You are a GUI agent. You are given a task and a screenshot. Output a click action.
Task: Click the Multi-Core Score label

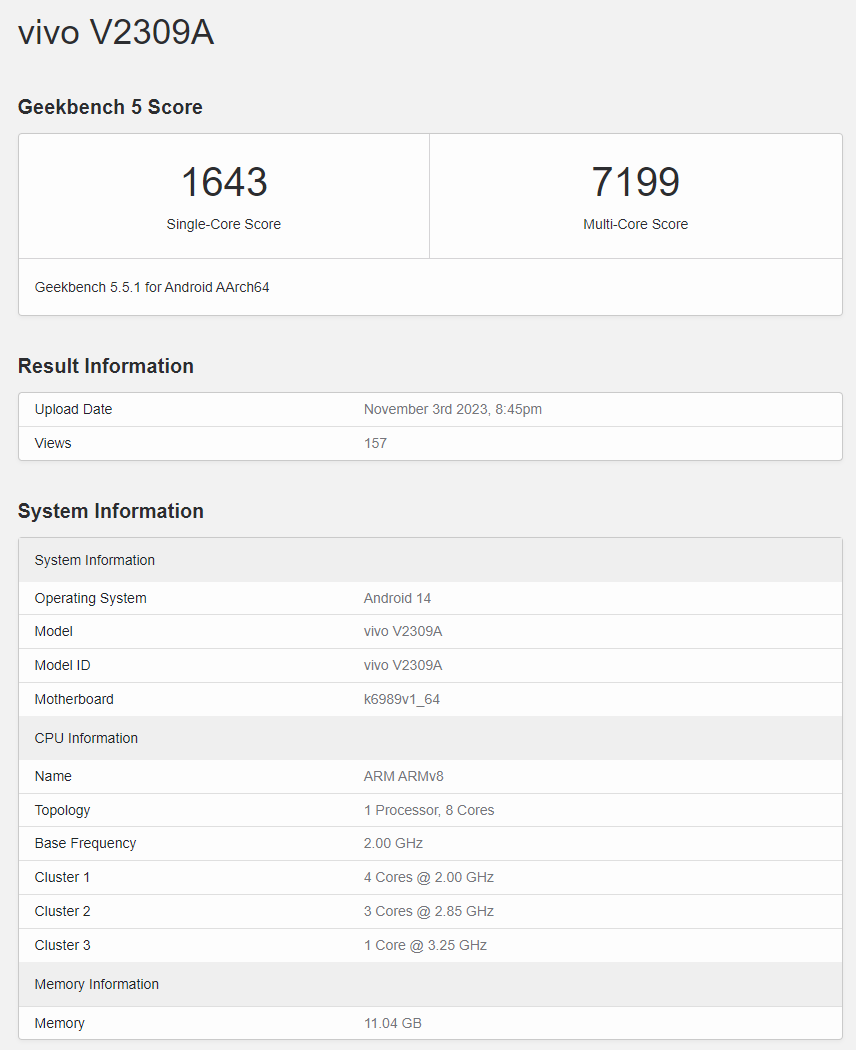coord(635,224)
